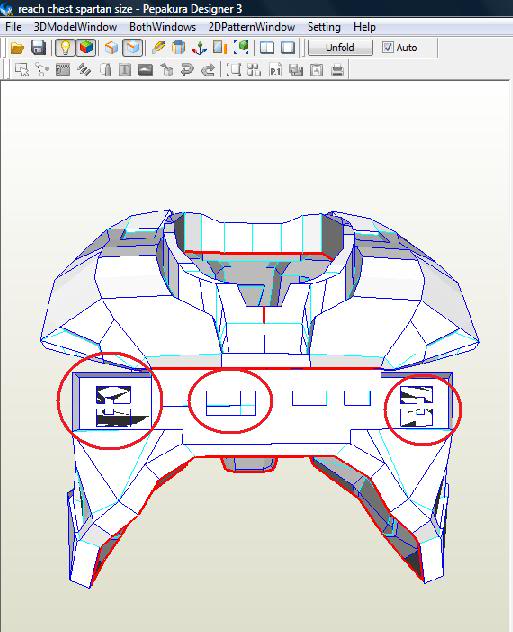
Task: Click the Save floppy disk icon
Action: point(38,48)
